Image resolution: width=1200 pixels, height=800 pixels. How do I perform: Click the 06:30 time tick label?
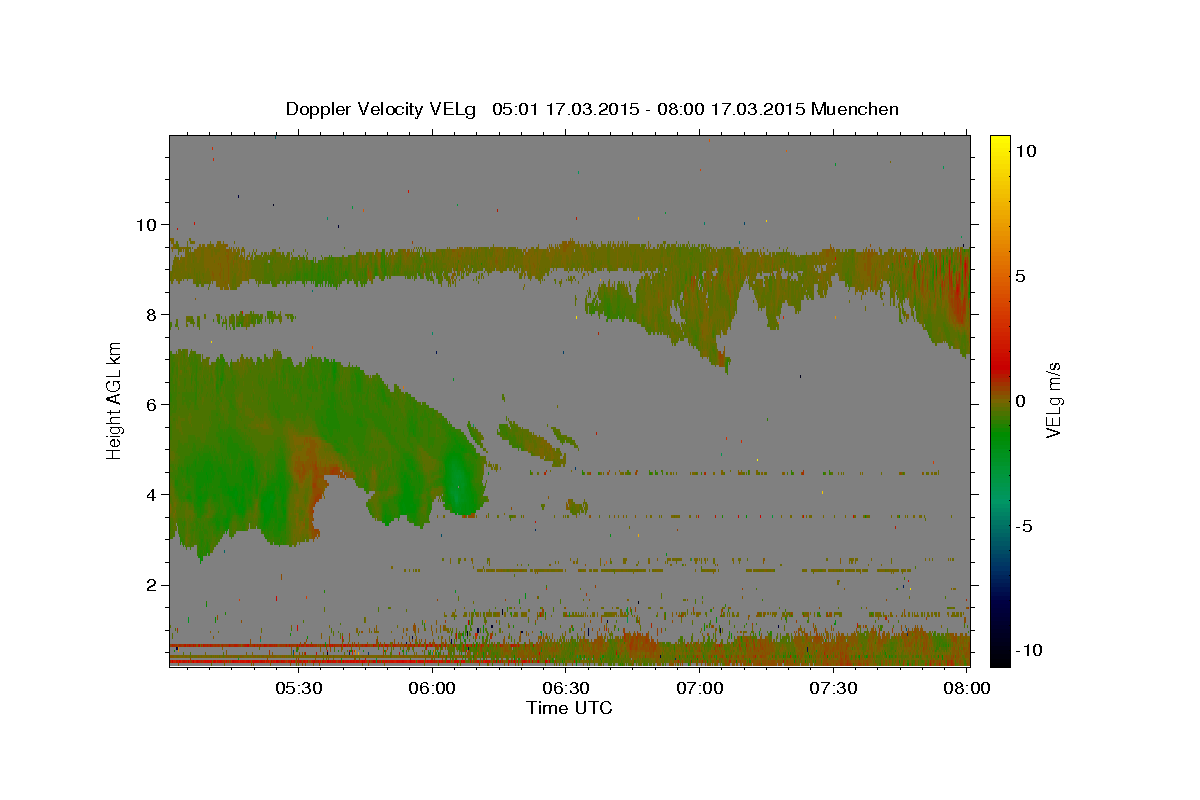(566, 688)
